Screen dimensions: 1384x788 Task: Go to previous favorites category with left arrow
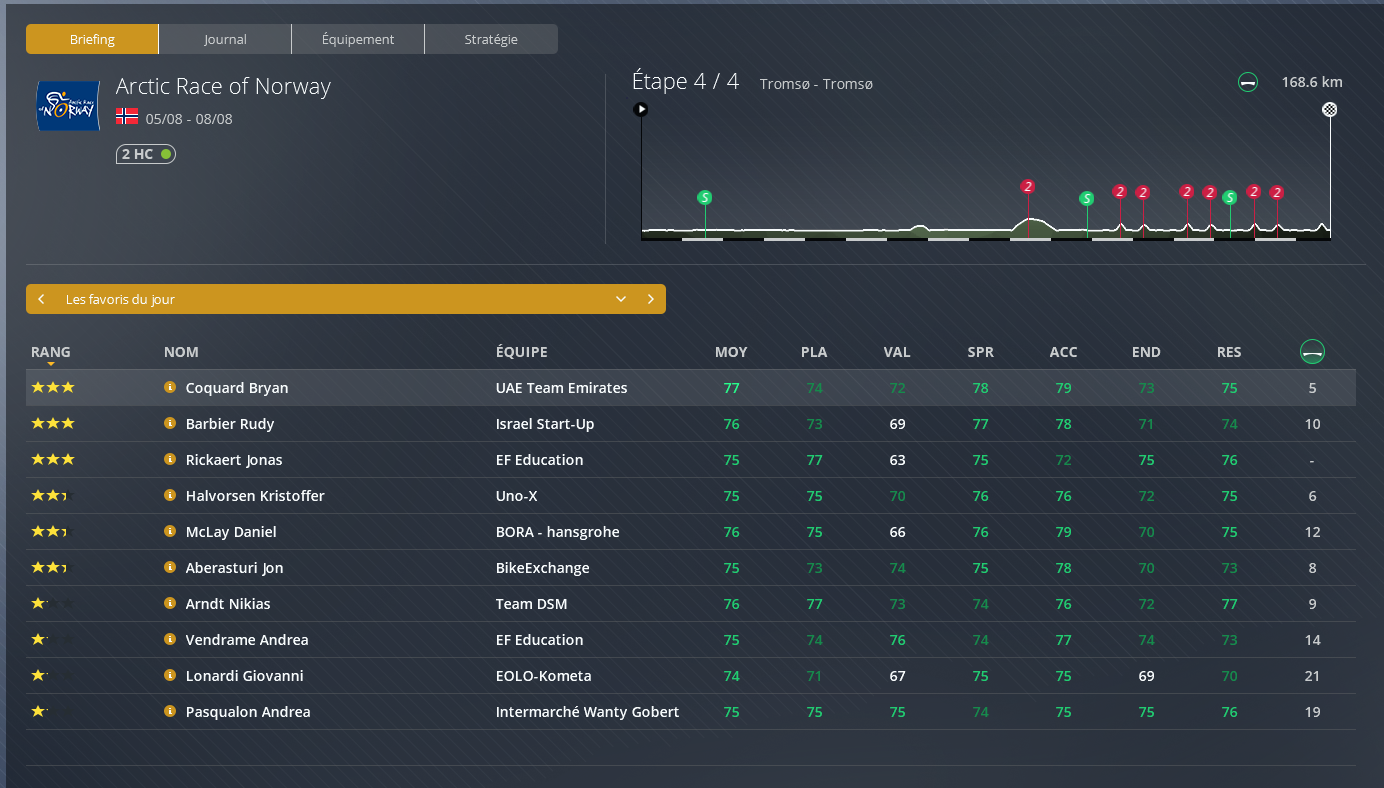41,299
